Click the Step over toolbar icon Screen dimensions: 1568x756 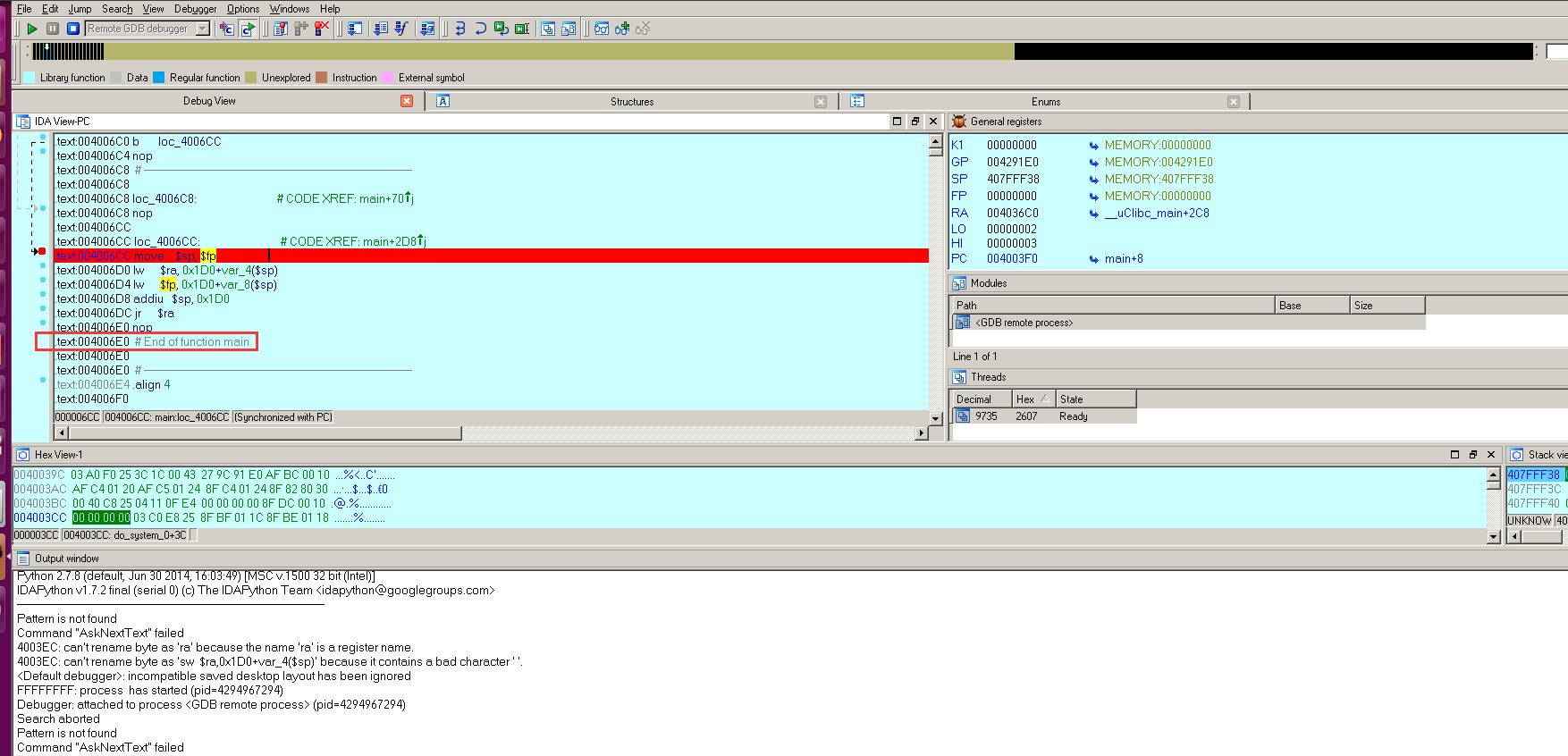[x=480, y=29]
